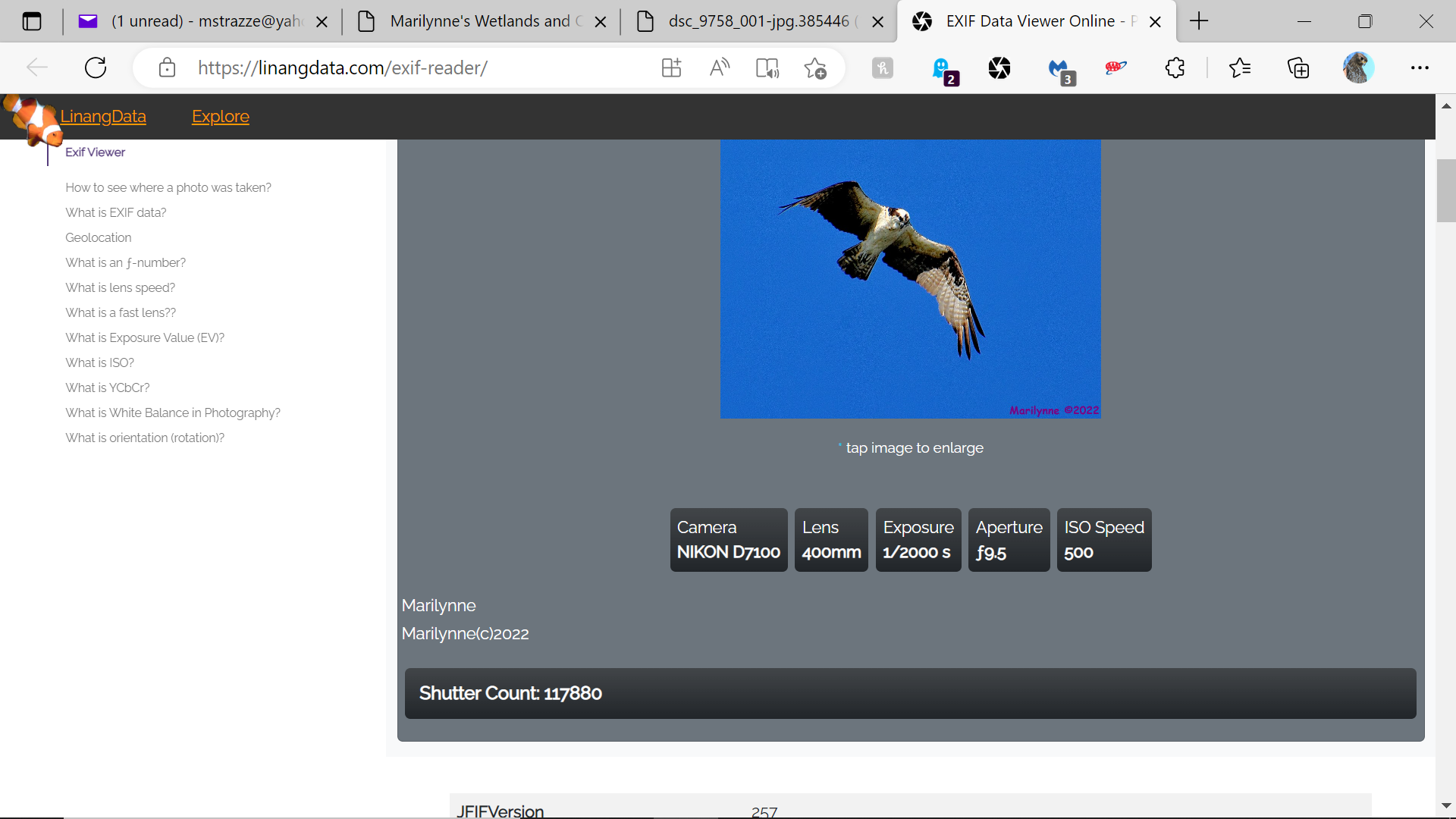Open Favorites list toolbar icon
The height and width of the screenshot is (819, 1456).
[1240, 67]
